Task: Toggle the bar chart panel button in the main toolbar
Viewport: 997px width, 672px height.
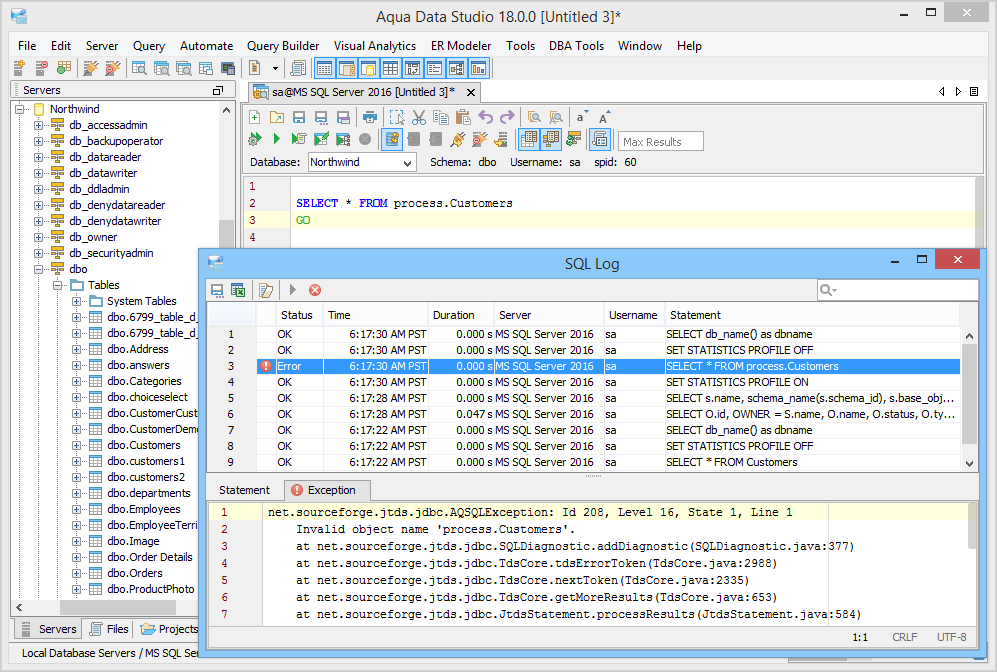Action: [x=478, y=68]
